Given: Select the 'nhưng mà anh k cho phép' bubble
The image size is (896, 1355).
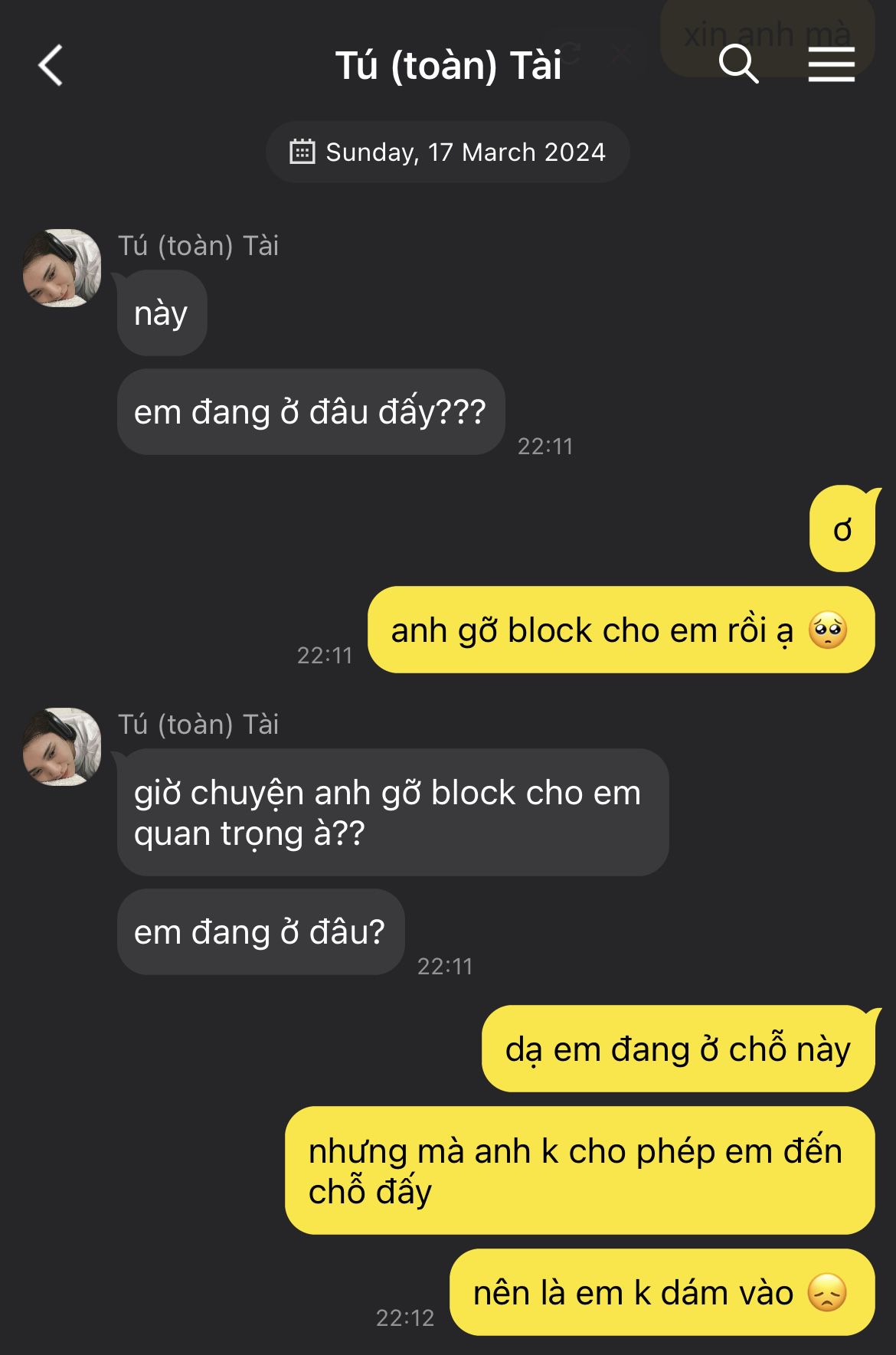Looking at the screenshot, I should click(x=580, y=1170).
